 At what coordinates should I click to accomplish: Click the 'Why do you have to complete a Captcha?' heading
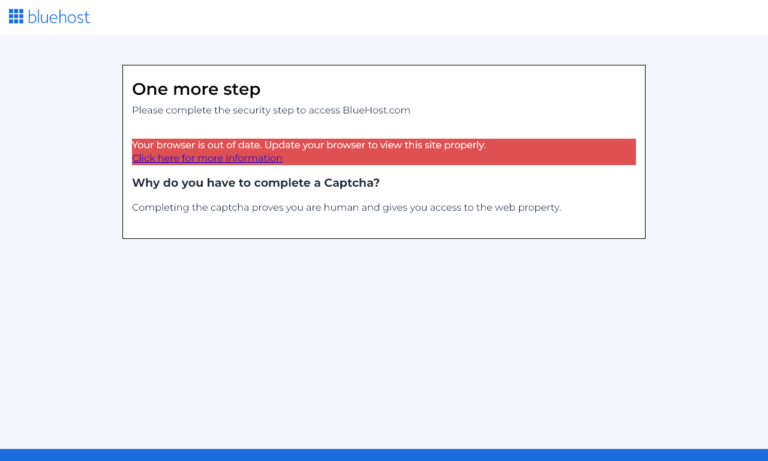click(256, 183)
